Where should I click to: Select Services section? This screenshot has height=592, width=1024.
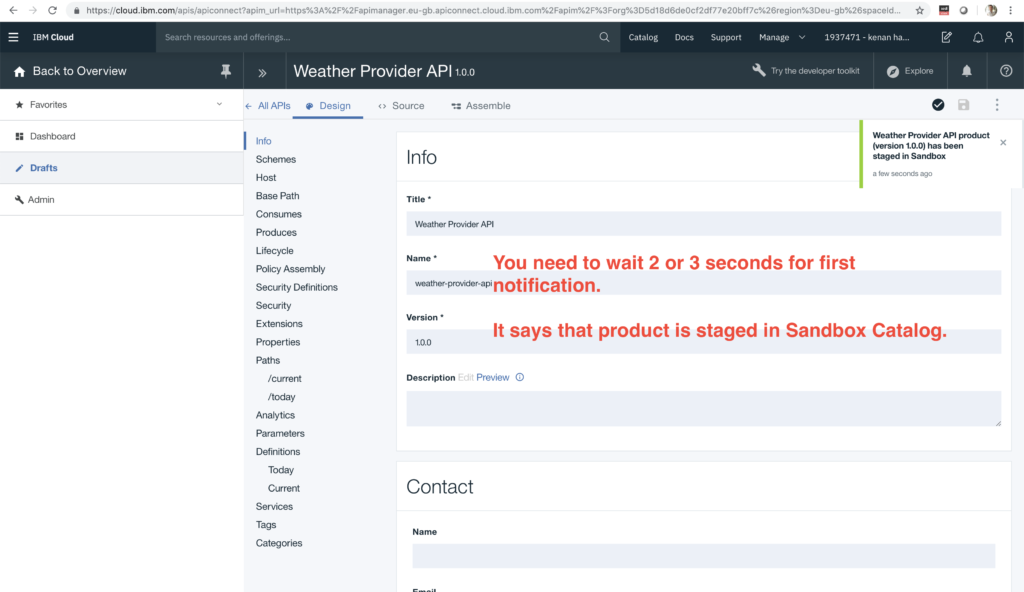tap(274, 507)
